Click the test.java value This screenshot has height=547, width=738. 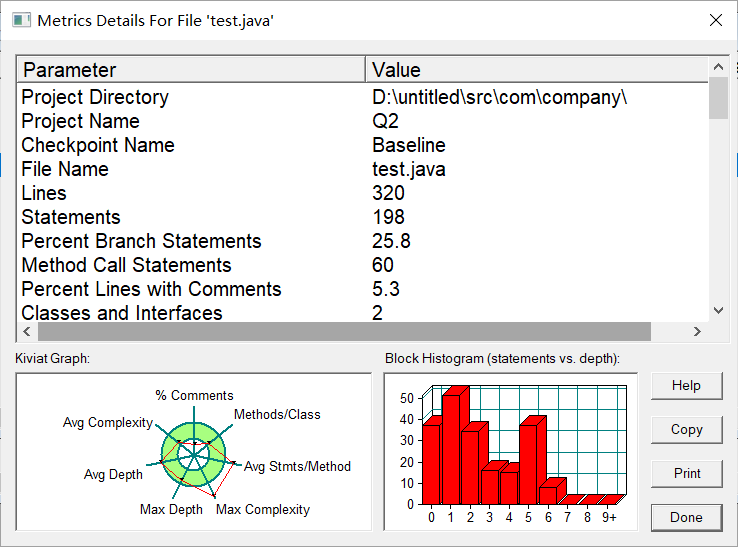point(409,169)
